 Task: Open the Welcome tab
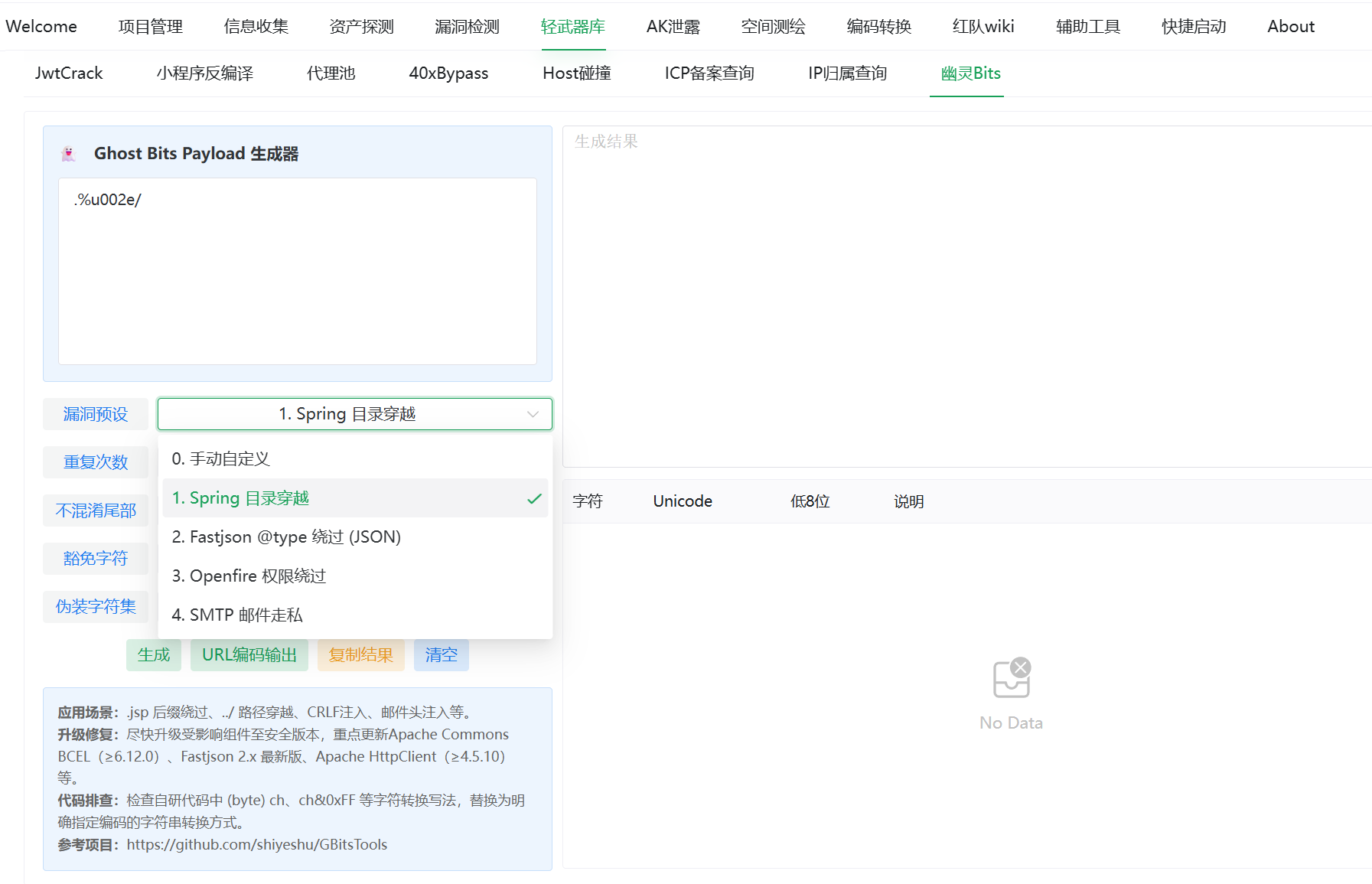click(x=41, y=27)
